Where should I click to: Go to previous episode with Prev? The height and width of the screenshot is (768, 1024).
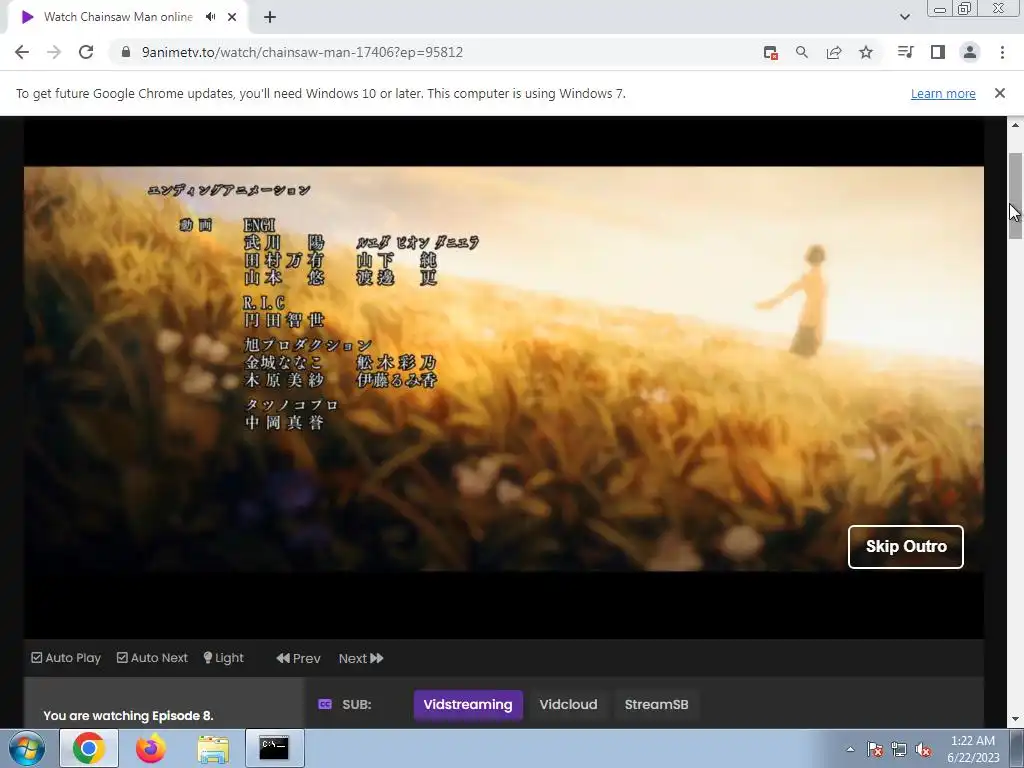click(298, 658)
